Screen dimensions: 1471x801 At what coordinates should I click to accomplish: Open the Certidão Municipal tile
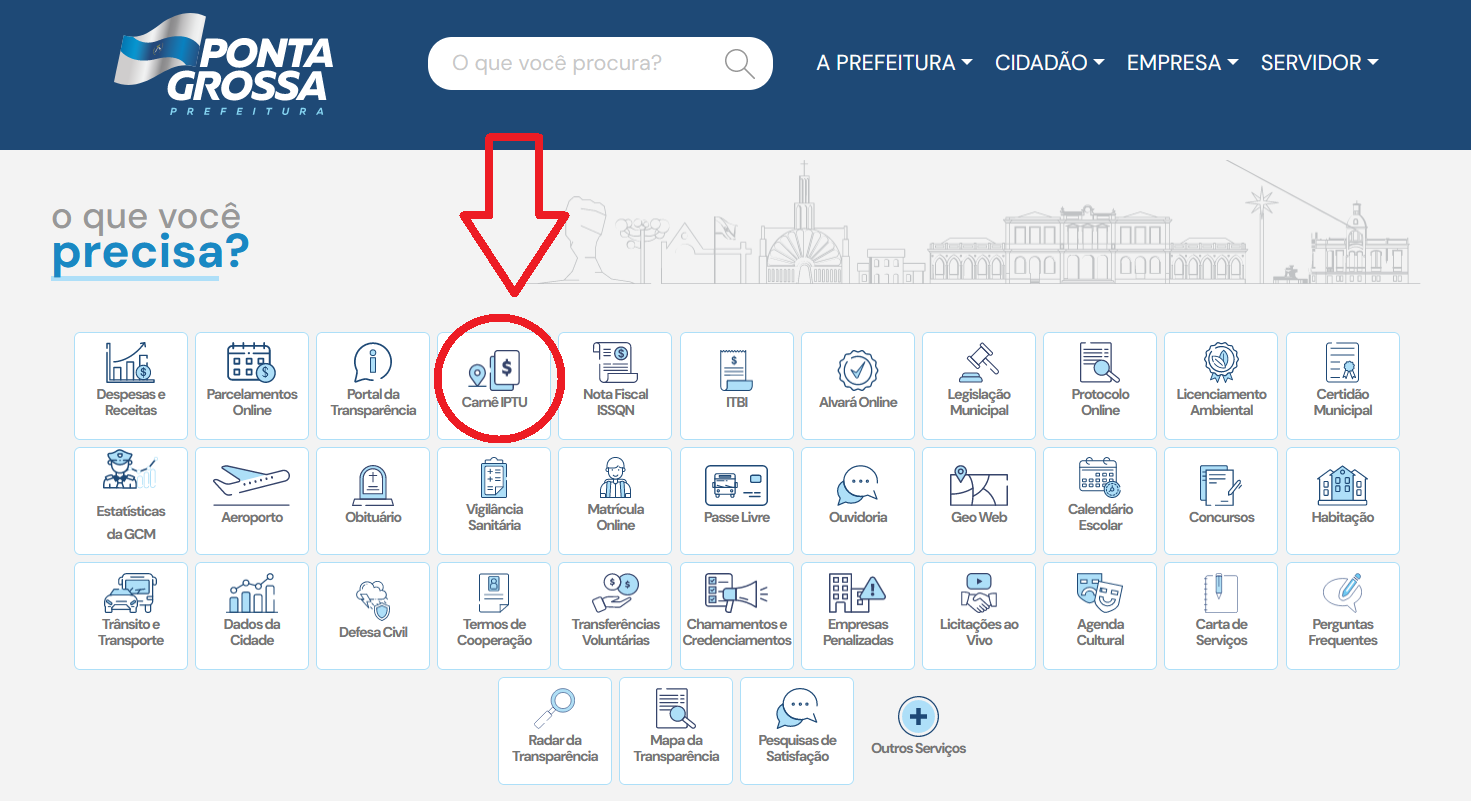(x=1343, y=386)
